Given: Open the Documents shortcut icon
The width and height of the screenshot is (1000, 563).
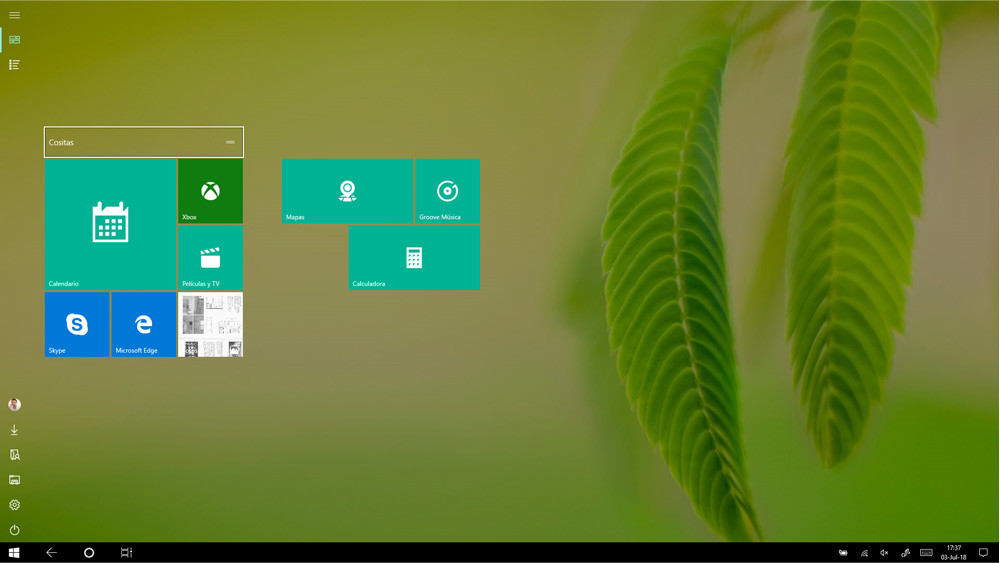Looking at the screenshot, I should coord(14,455).
